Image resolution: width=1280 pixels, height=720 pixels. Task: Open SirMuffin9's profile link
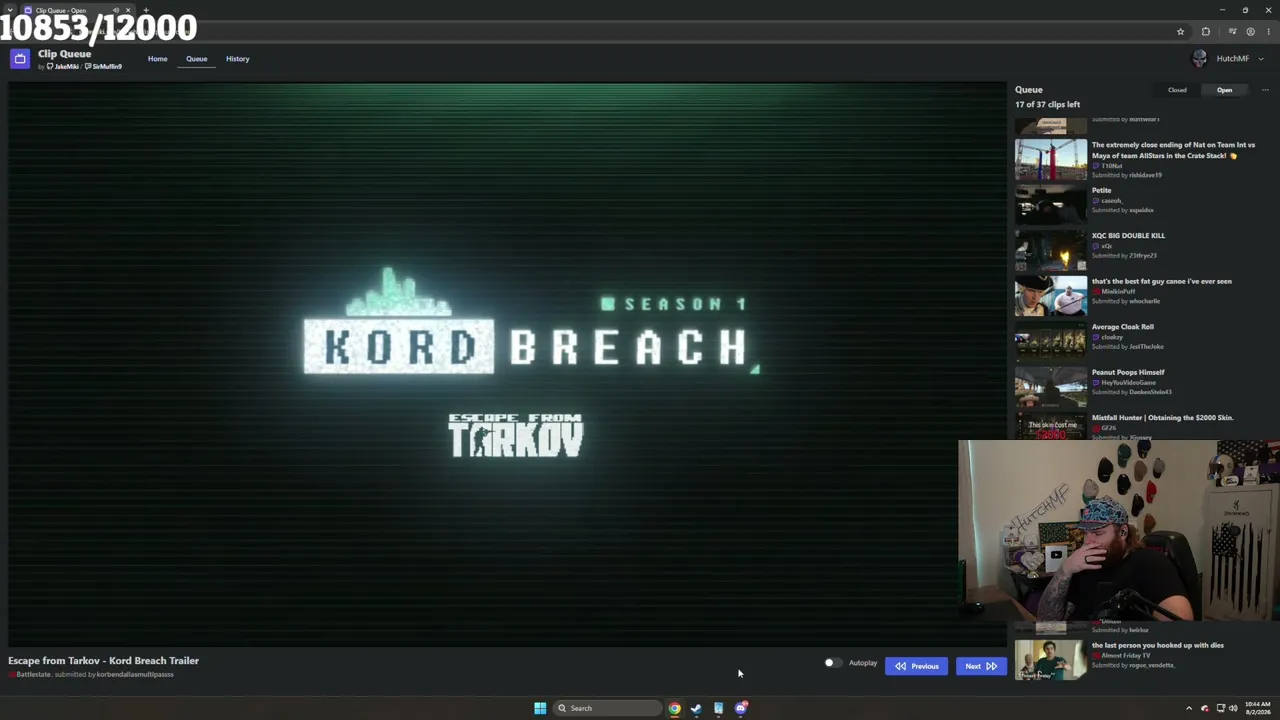pyautogui.click(x=104, y=67)
